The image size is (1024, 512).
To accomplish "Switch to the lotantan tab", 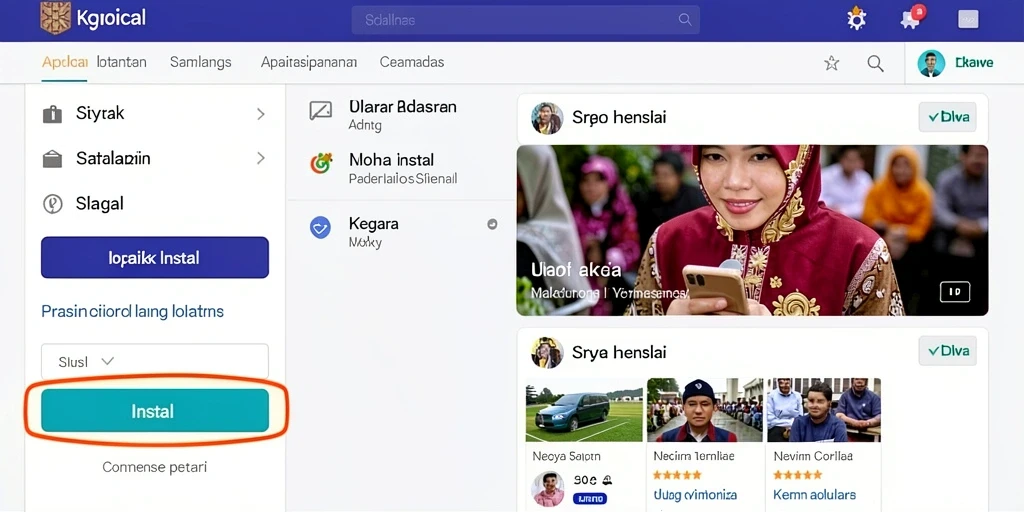I will click(x=121, y=62).
